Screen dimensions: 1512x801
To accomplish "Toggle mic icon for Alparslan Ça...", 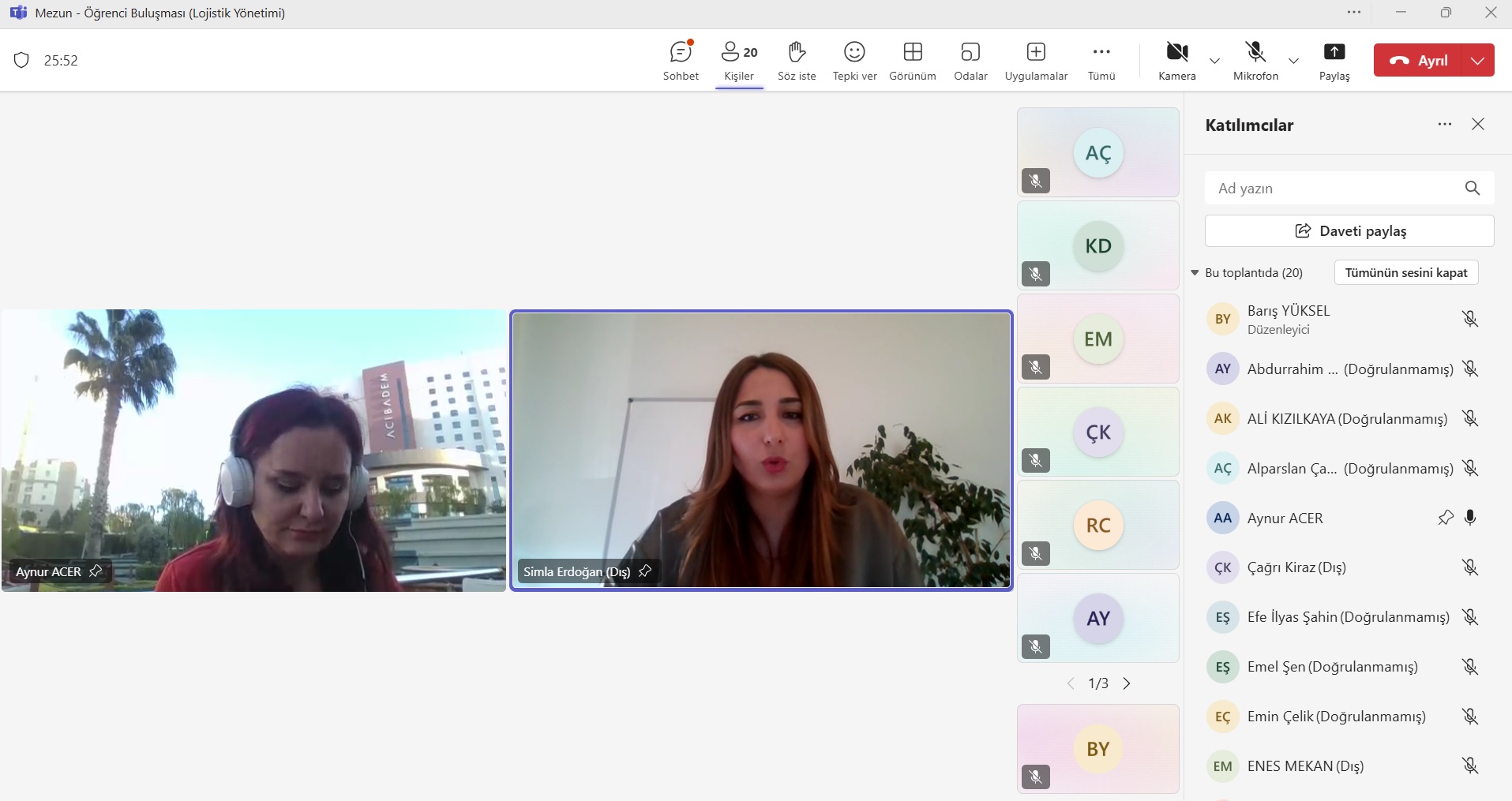I will tap(1470, 468).
